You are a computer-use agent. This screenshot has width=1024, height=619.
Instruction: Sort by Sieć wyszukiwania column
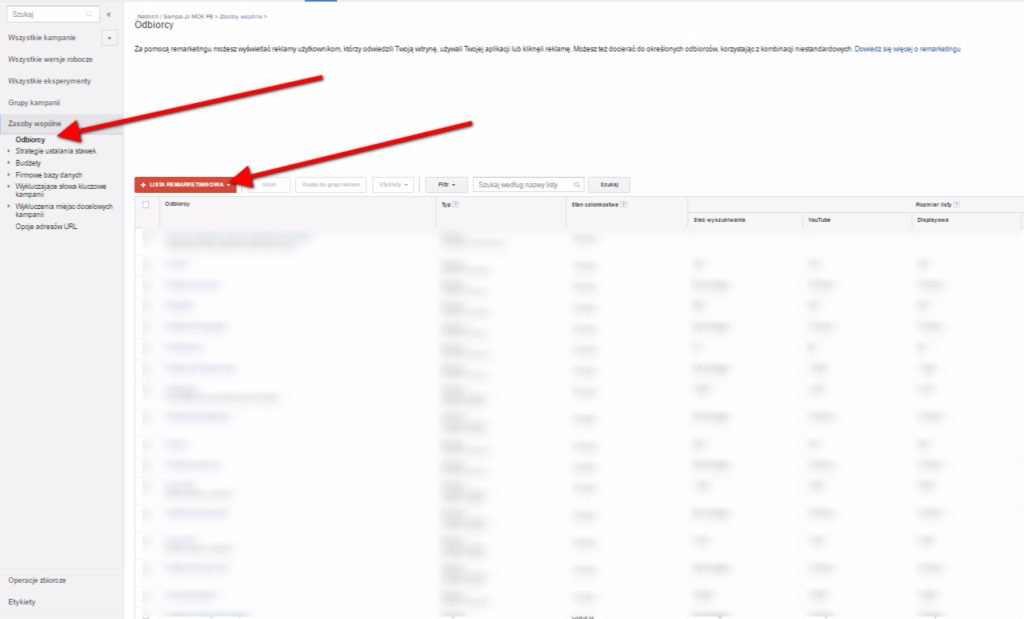719,220
